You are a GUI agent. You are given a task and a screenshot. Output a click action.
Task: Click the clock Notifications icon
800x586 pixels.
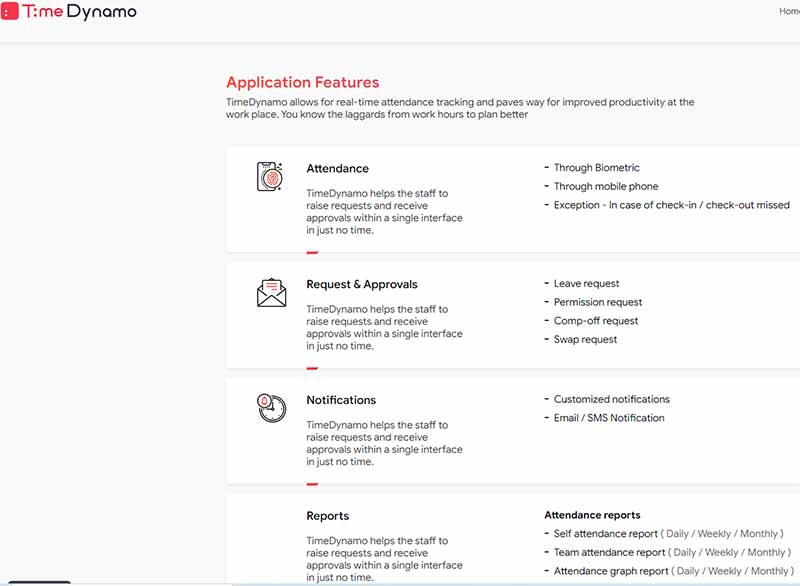[270, 407]
